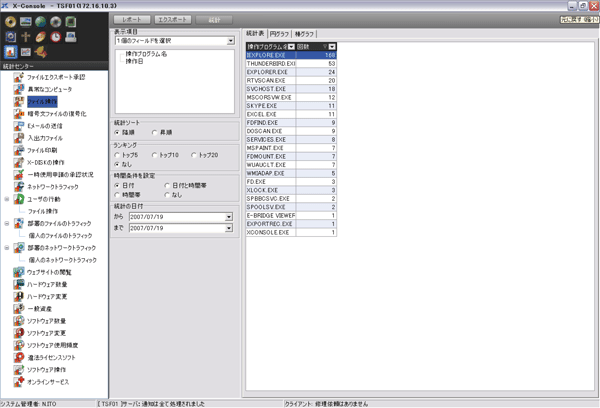Select 操作日 in the field list
Image resolution: width=600 pixels, height=408 pixels.
point(134,61)
